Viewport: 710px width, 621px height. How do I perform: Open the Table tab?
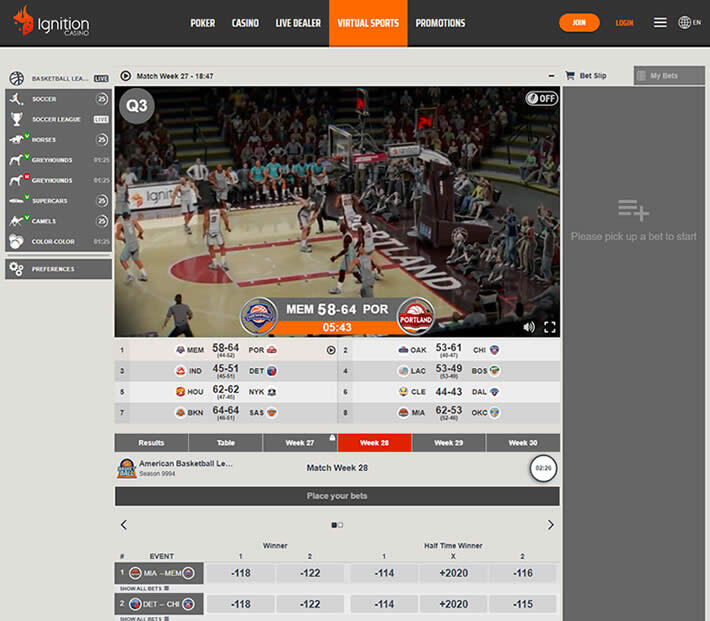[225, 443]
